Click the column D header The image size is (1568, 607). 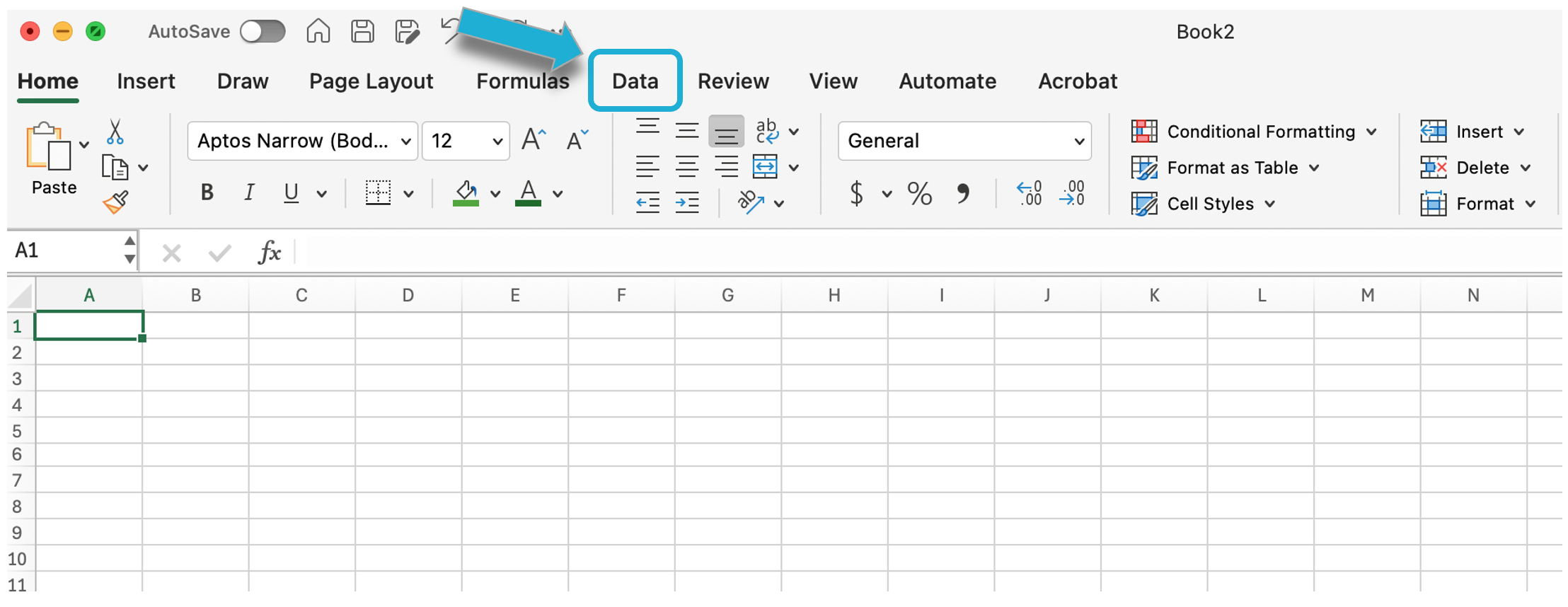408,295
